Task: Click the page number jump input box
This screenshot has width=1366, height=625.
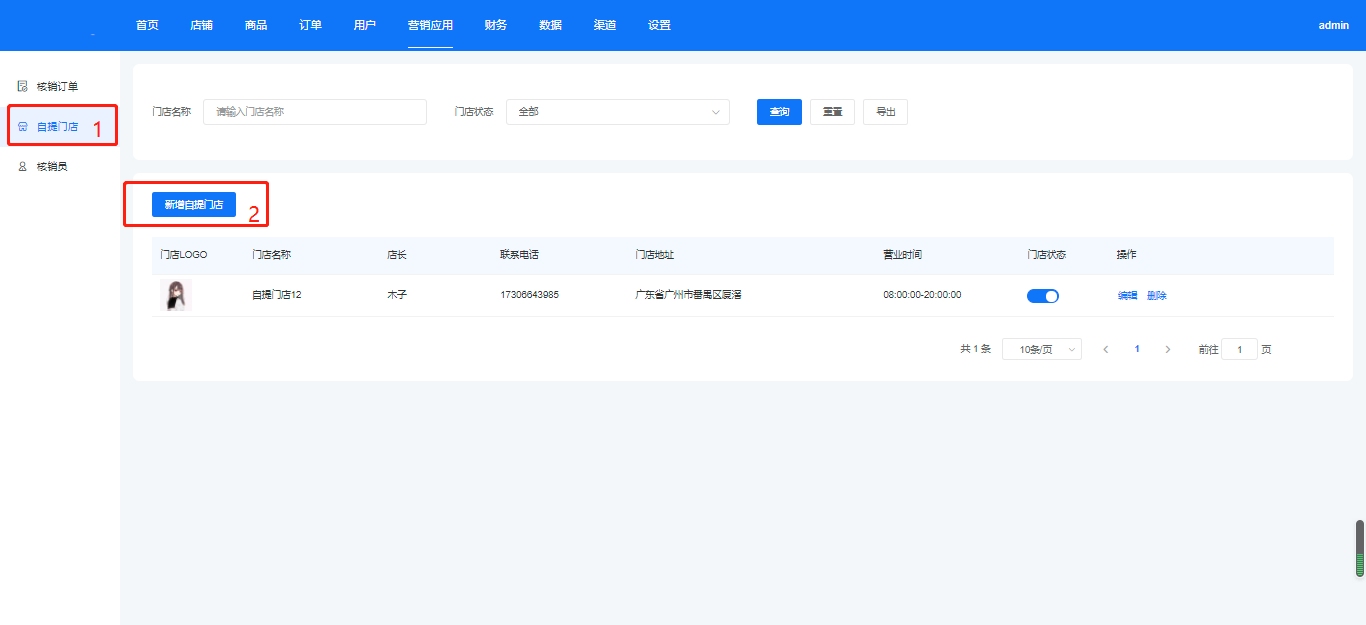Action: pos(1239,350)
